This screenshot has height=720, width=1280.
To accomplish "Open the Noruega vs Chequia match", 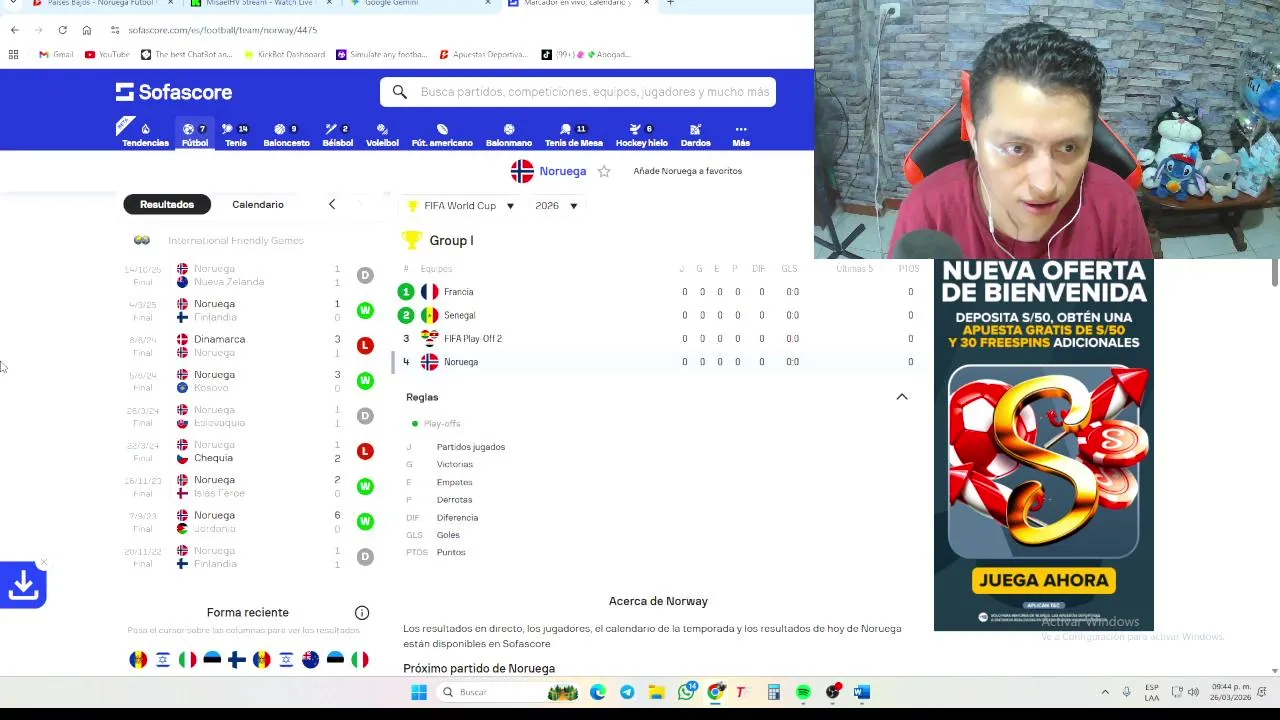I will 249,451.
